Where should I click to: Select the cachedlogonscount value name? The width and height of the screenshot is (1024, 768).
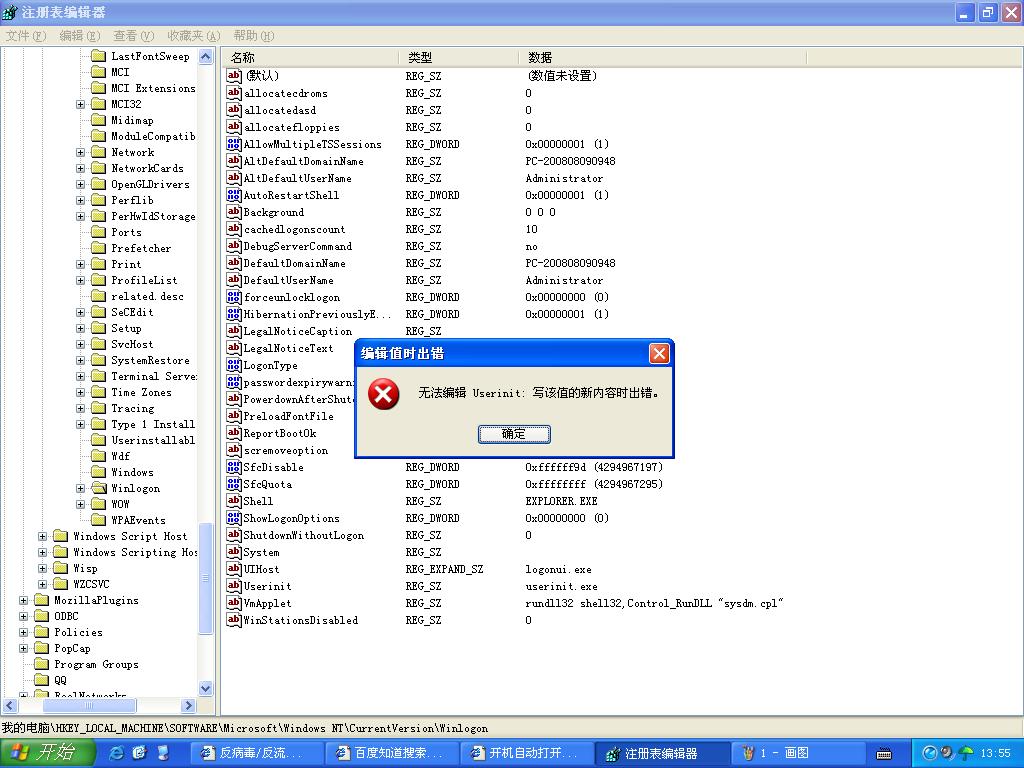coord(295,229)
